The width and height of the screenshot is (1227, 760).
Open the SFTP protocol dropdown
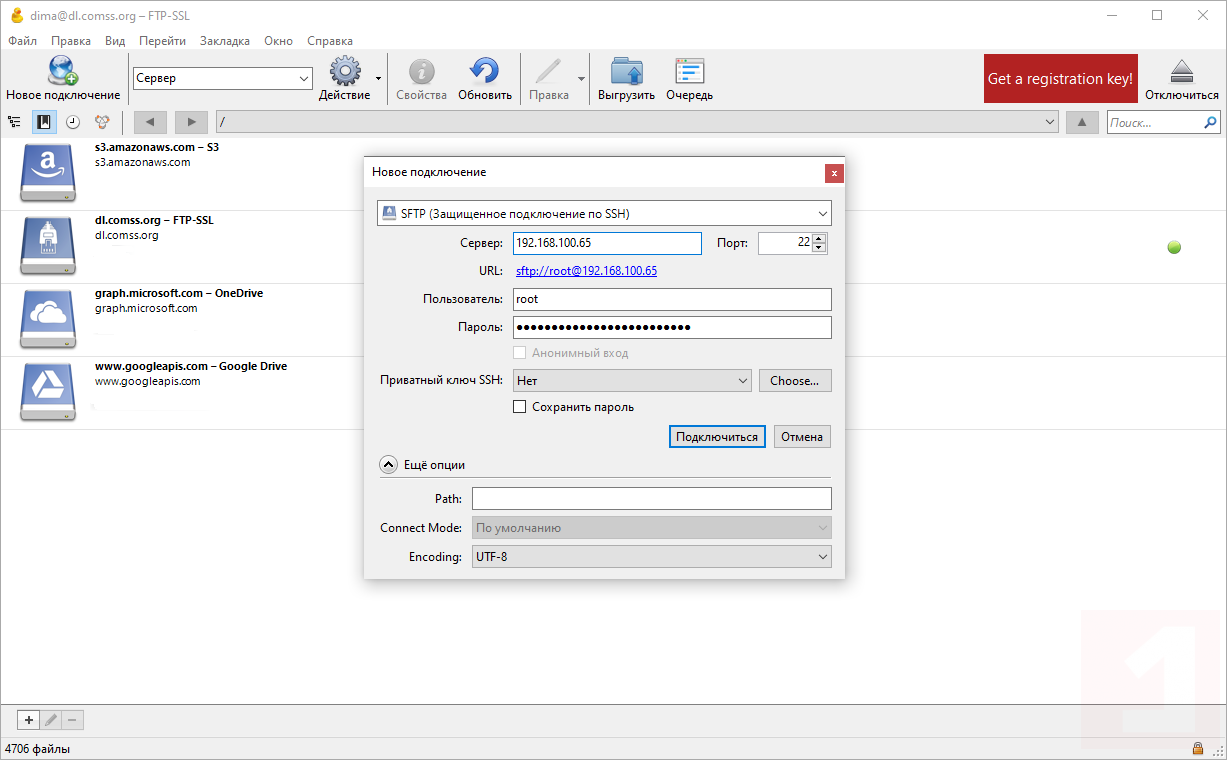[x=604, y=213]
